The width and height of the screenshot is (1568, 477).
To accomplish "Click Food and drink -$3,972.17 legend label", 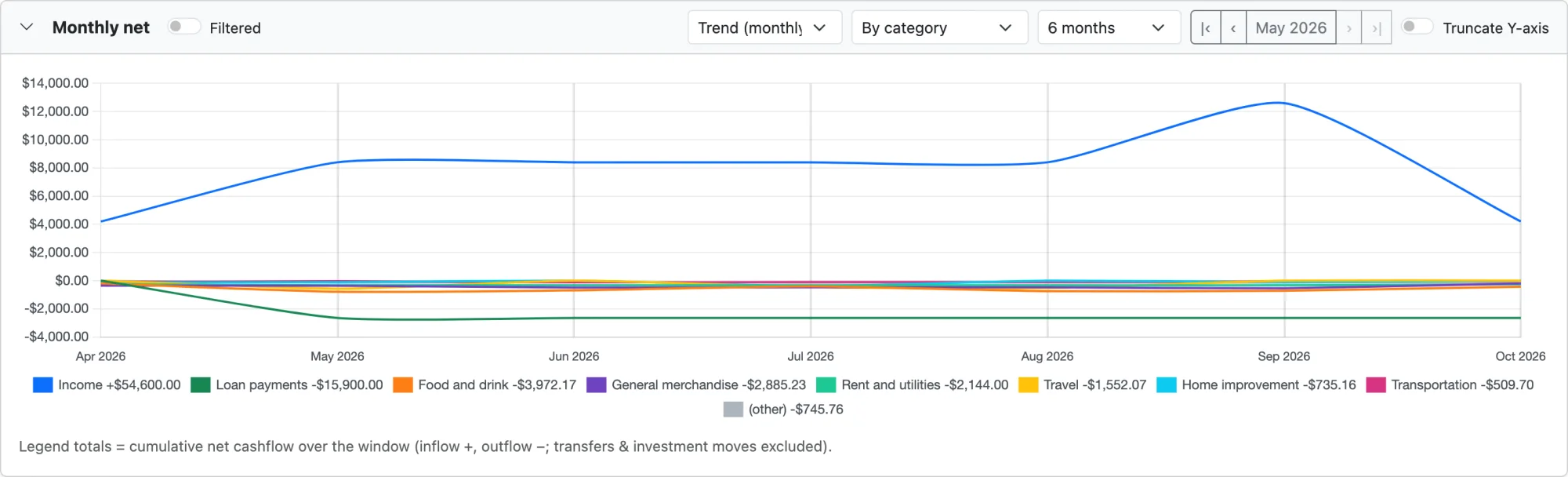I will pyautogui.click(x=497, y=385).
